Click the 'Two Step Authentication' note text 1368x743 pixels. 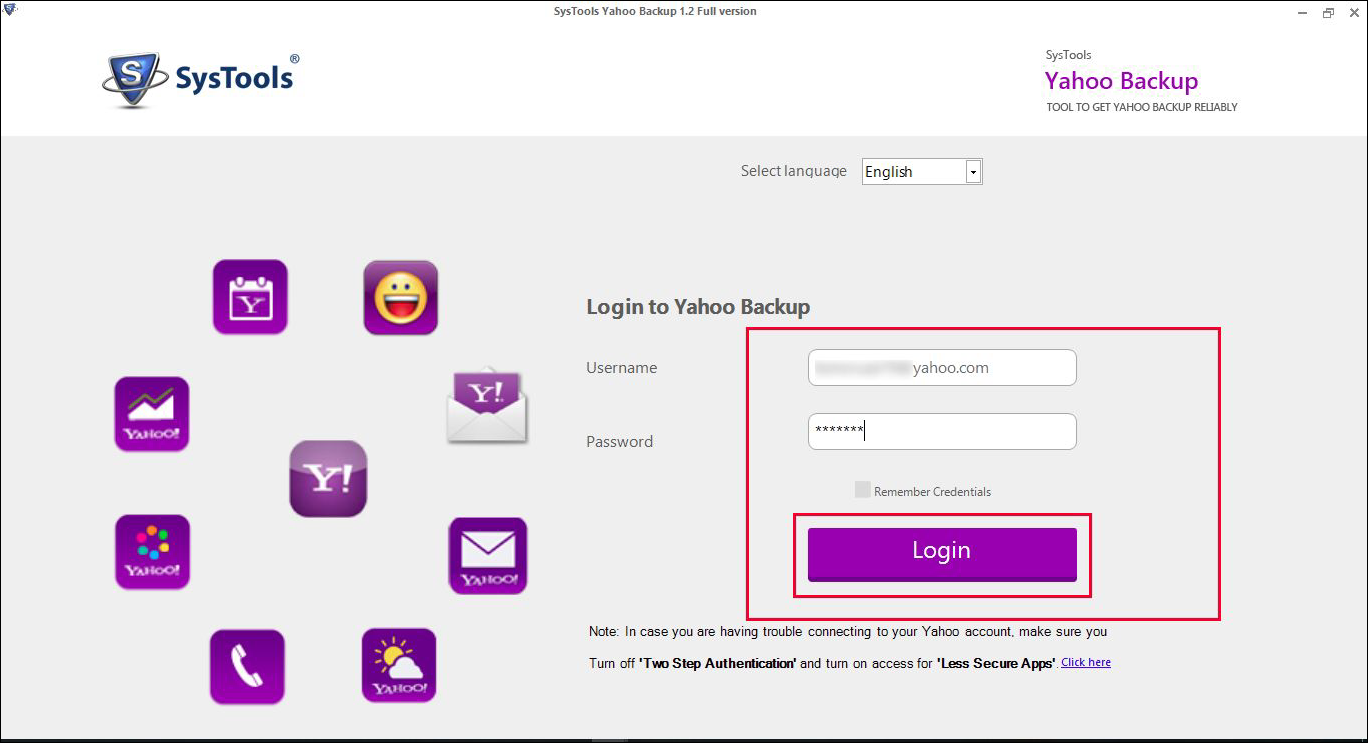717,663
